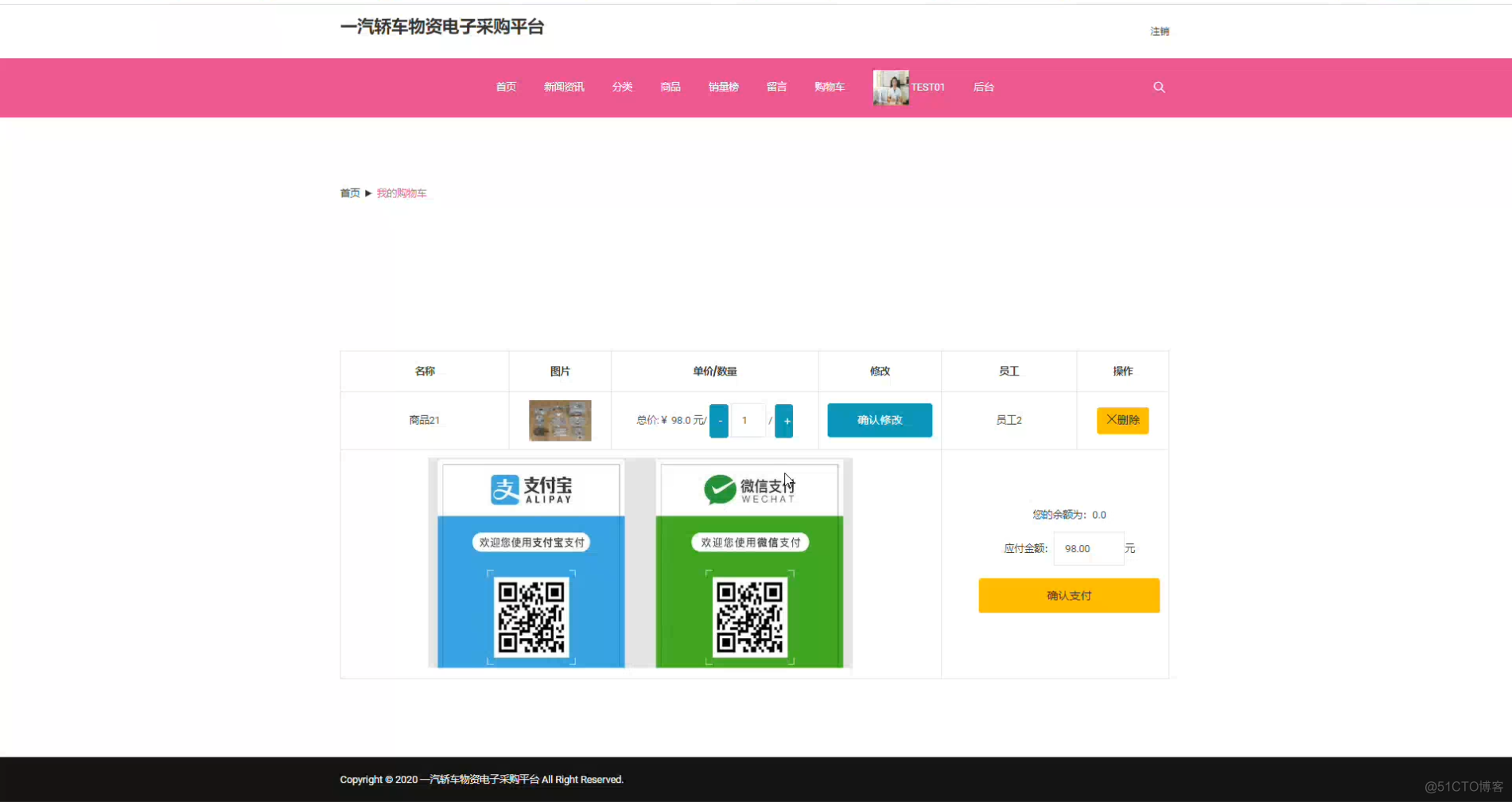
Task: Click the 单价/数量 column header
Action: point(714,372)
